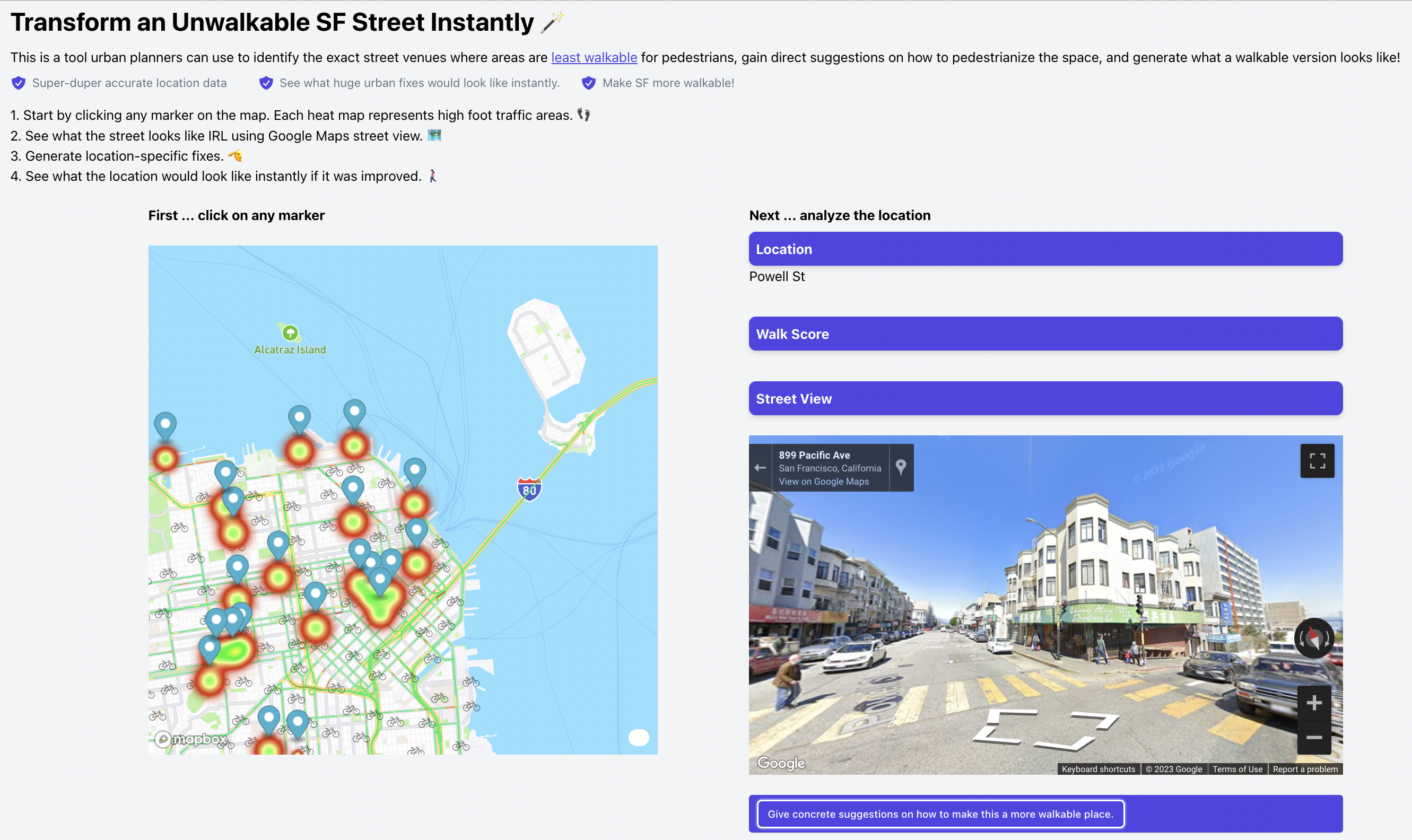Expand the Location section header
Image resolution: width=1412 pixels, height=840 pixels.
1045,249
